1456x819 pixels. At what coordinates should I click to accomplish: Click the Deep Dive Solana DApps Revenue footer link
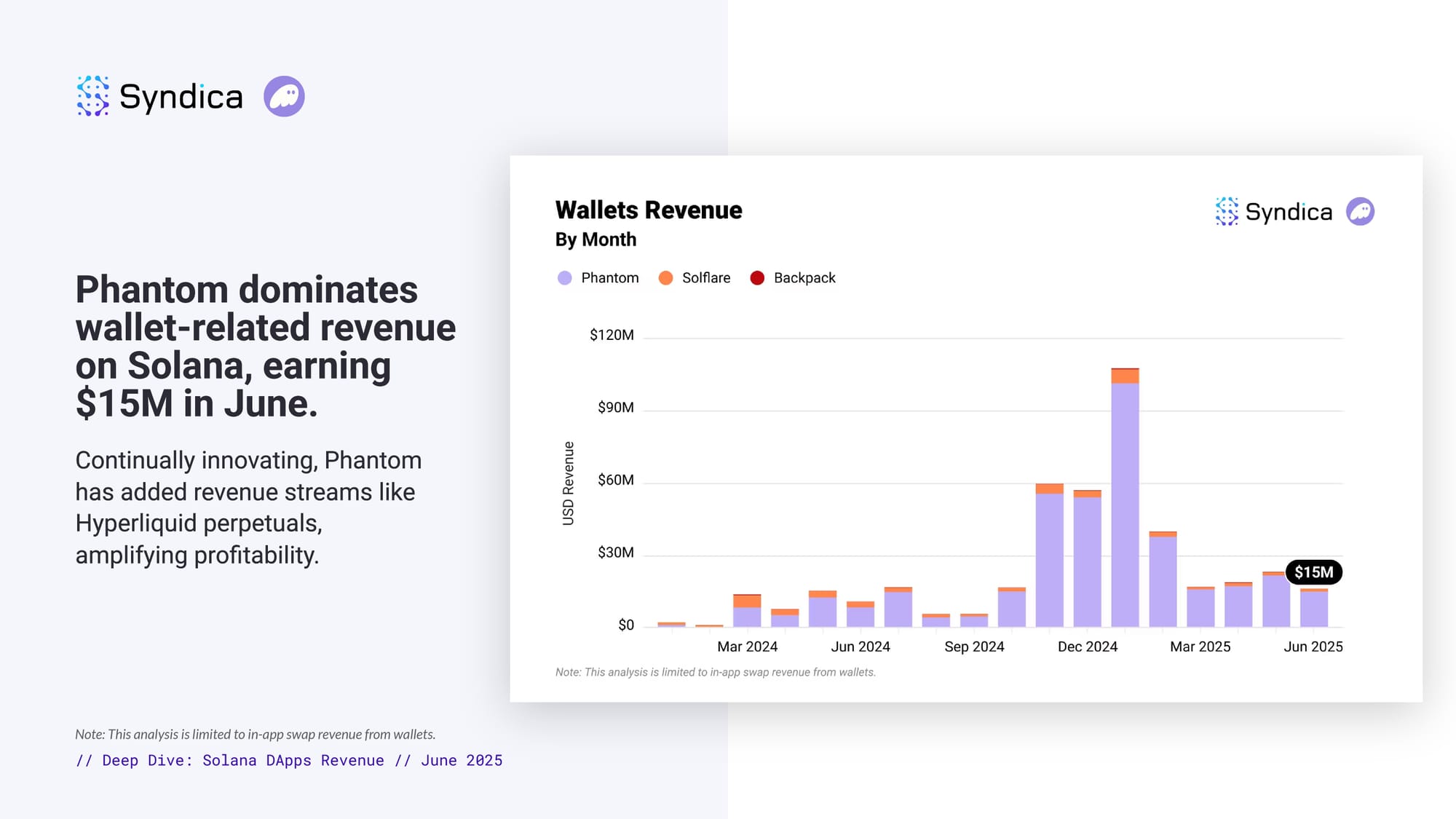288,760
